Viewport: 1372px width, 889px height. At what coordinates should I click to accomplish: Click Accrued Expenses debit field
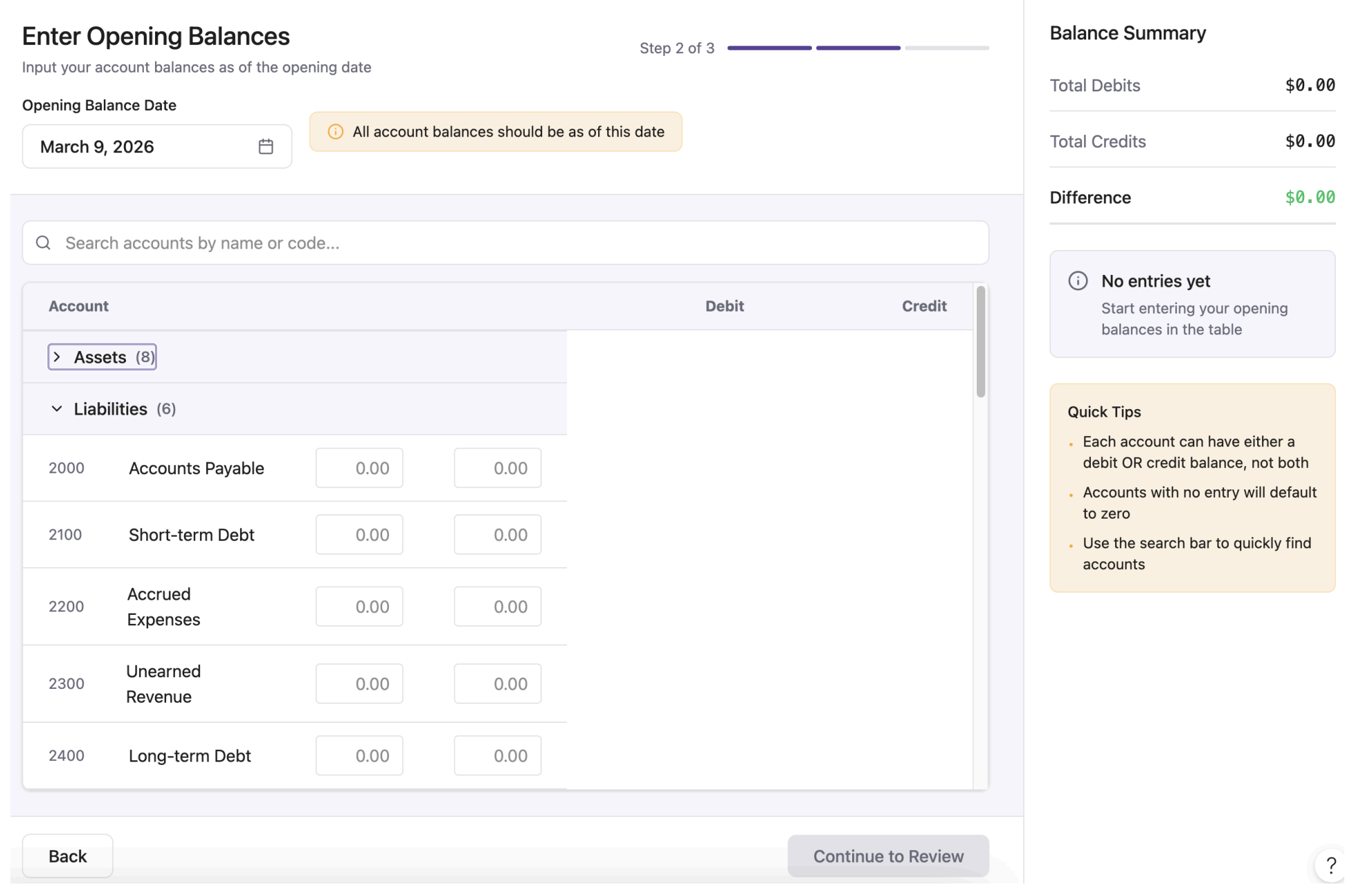click(359, 607)
